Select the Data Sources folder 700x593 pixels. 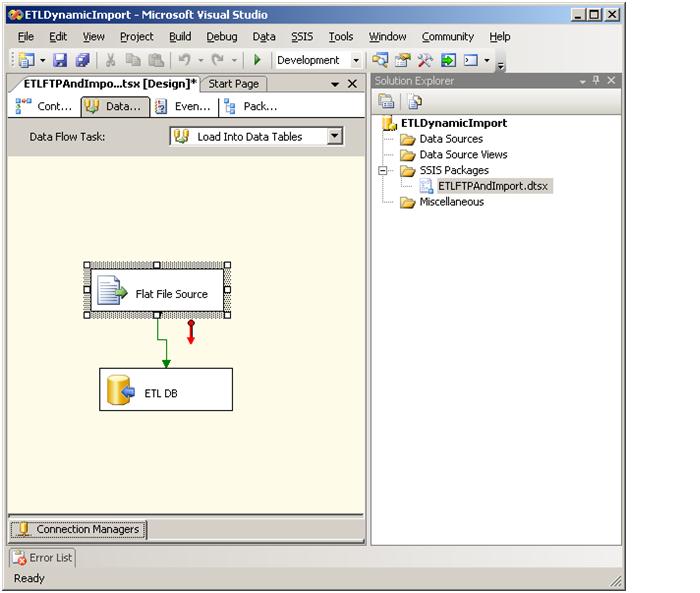(451, 139)
